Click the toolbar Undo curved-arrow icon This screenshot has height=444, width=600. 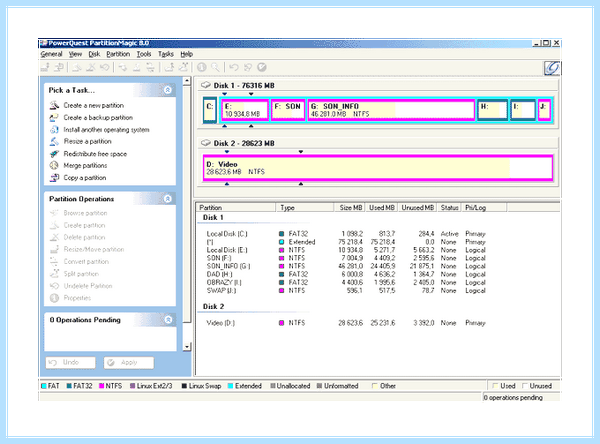click(x=234, y=67)
